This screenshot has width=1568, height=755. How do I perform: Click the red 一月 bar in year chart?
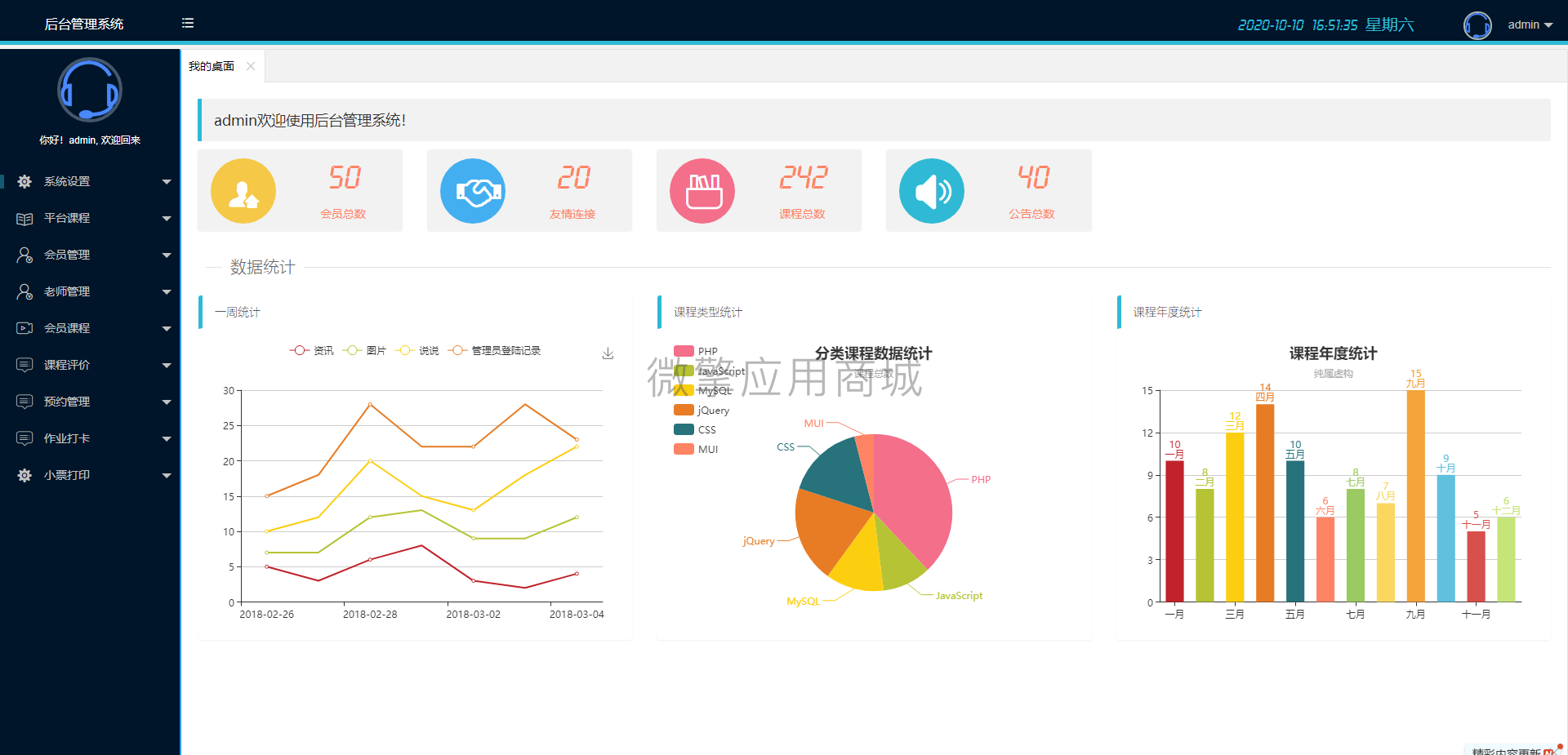pyautogui.click(x=1174, y=531)
